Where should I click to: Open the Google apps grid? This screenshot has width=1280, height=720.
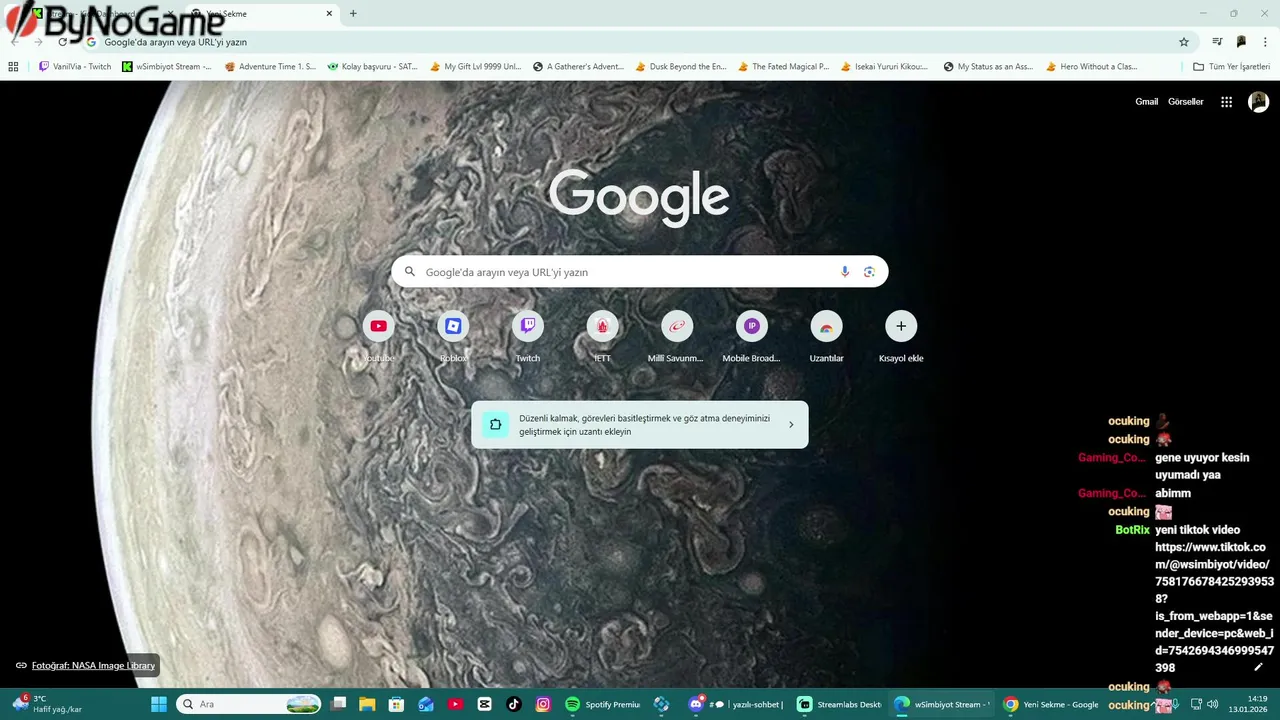pyautogui.click(x=1226, y=102)
